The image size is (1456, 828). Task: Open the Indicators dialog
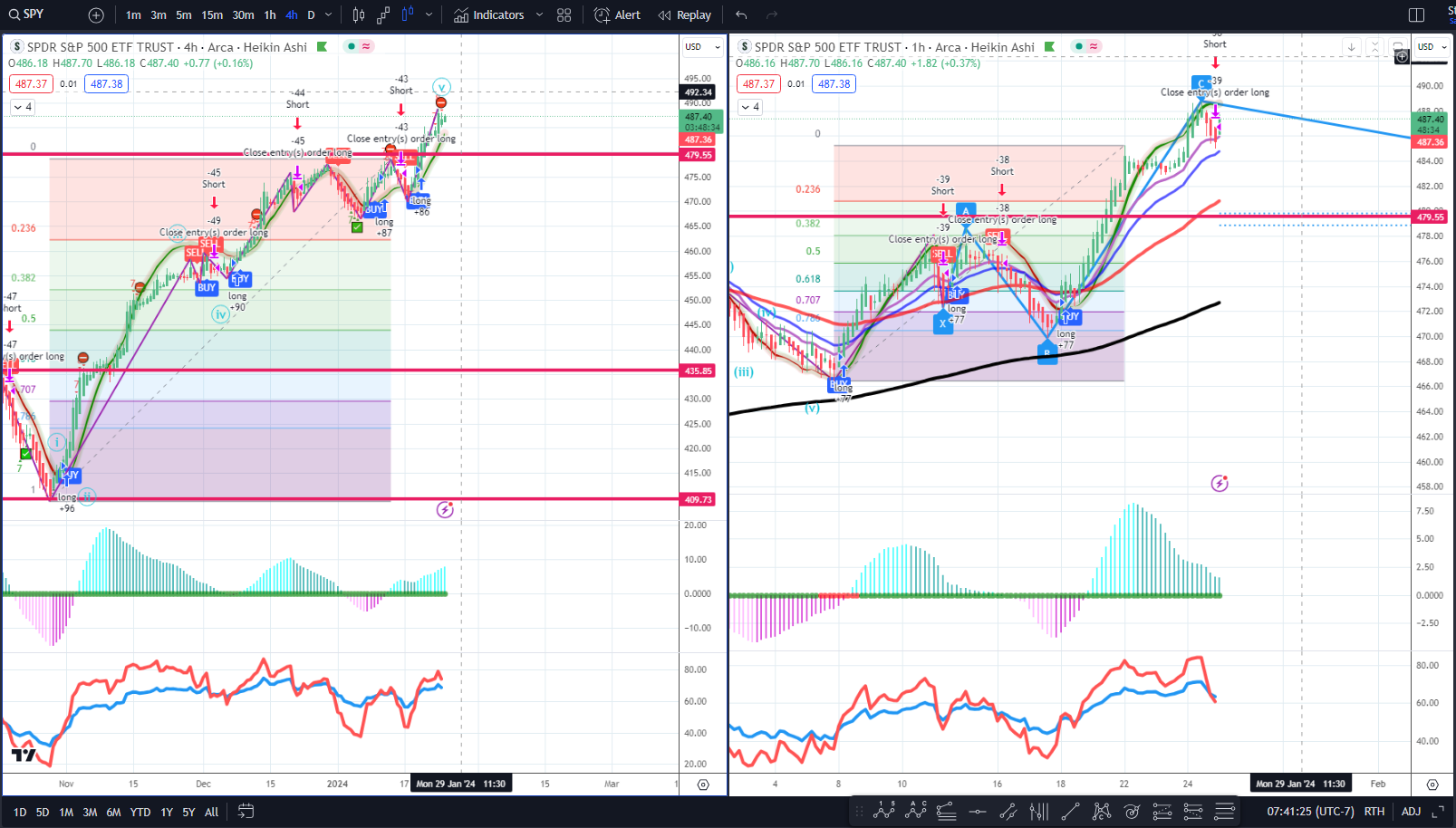(x=489, y=15)
